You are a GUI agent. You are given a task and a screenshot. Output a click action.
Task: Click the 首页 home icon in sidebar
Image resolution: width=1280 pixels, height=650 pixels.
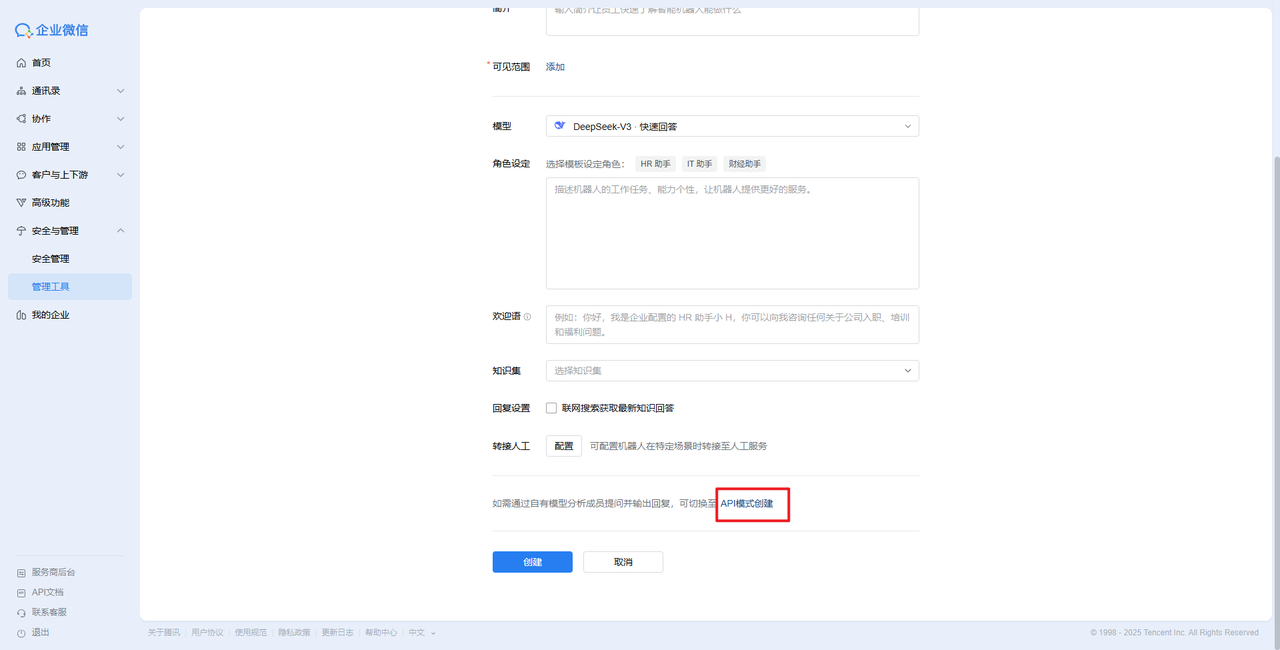click(x=21, y=63)
